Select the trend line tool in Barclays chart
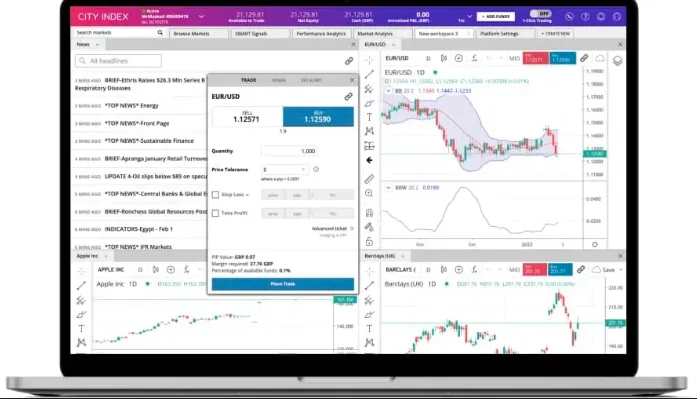Image resolution: width=697 pixels, height=399 pixels. (x=369, y=286)
